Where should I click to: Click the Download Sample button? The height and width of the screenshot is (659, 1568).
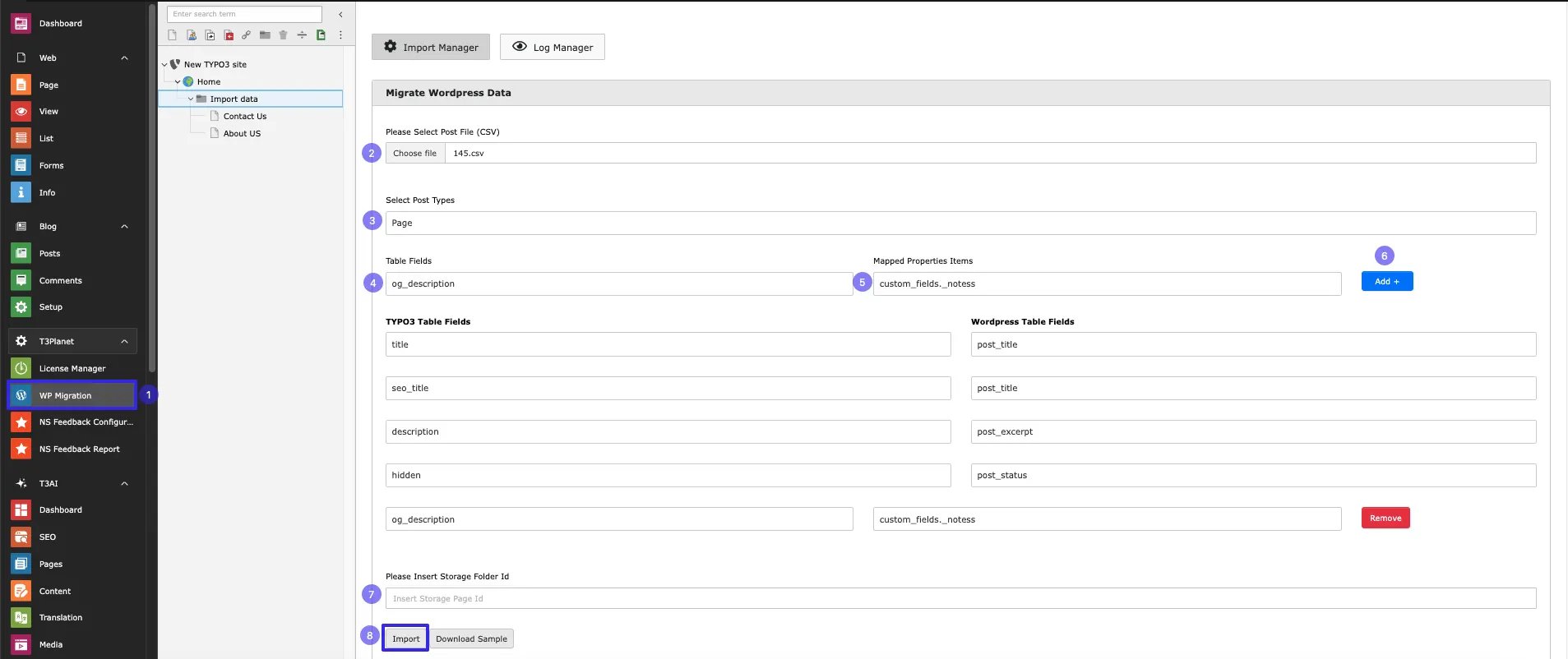[x=472, y=638]
